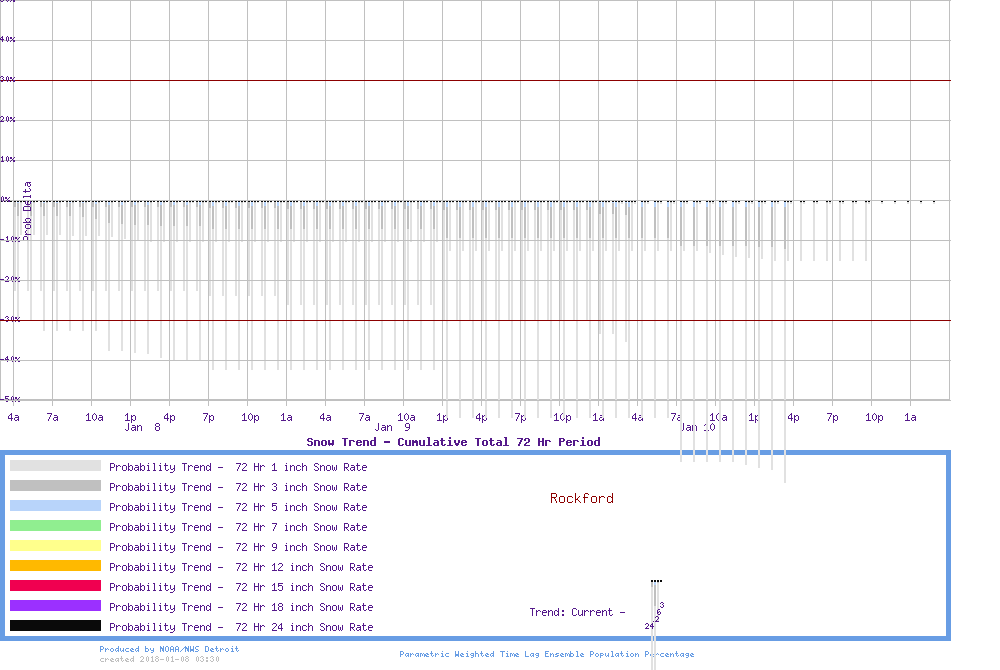Click the light gray 1 inch legend swatch
The height and width of the screenshot is (670, 1000).
[x=55, y=466]
